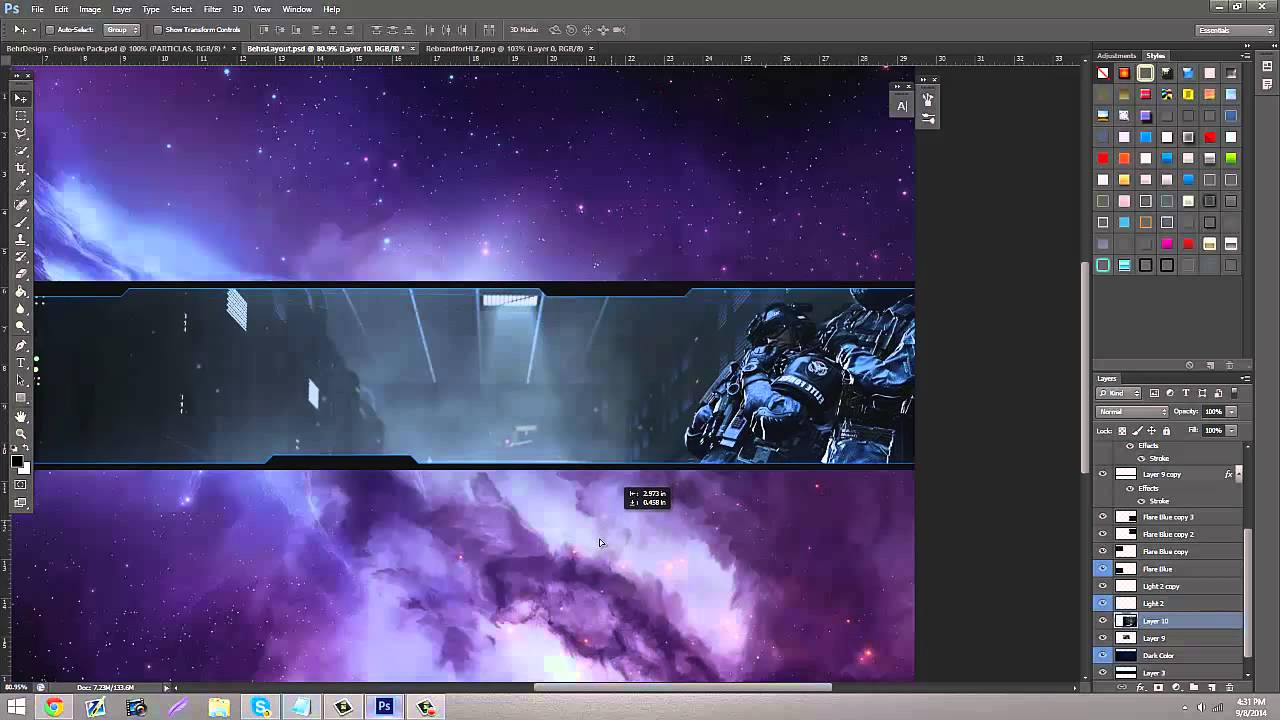Delete layer using trash icon
Screen dimensions: 1280x720
(1230, 688)
